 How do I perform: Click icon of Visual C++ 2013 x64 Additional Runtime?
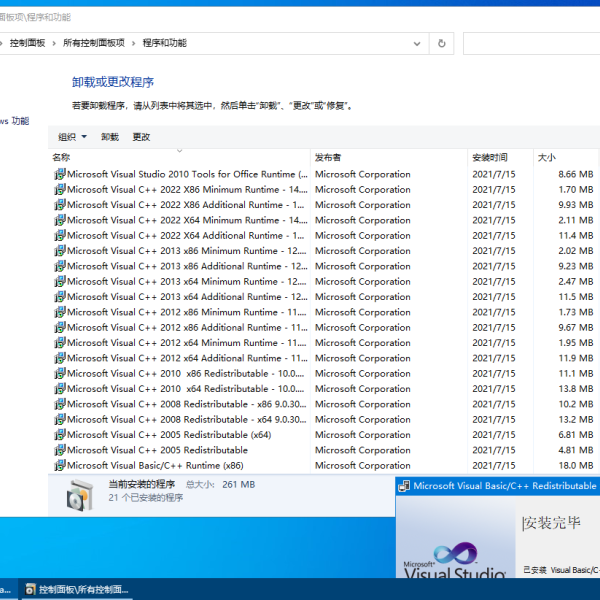click(60, 297)
